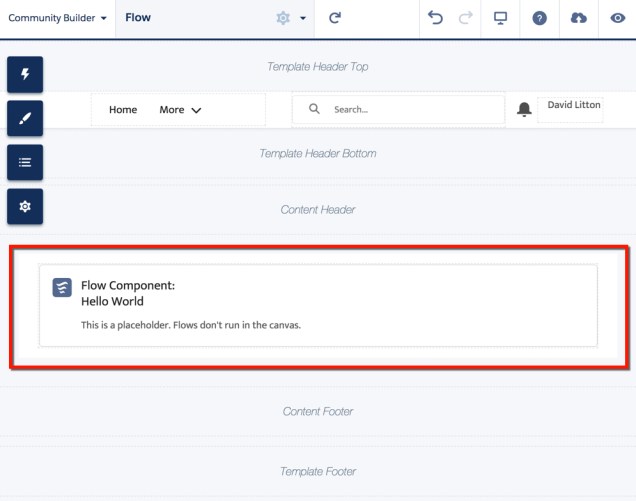
Task: Undo the last change
Action: (x=435, y=18)
